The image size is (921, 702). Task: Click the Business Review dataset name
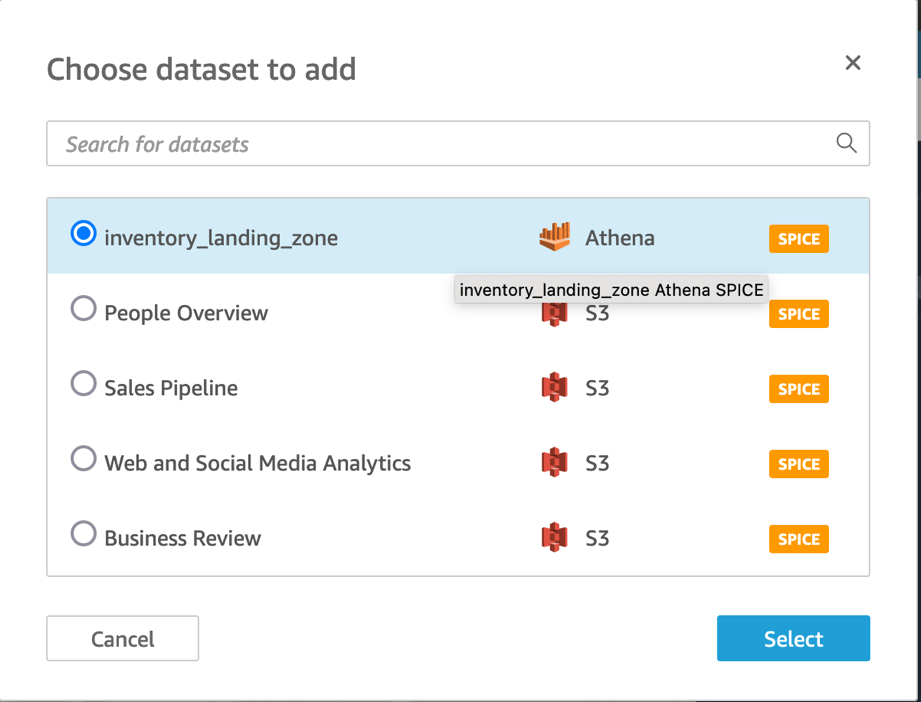pyautogui.click(x=182, y=538)
